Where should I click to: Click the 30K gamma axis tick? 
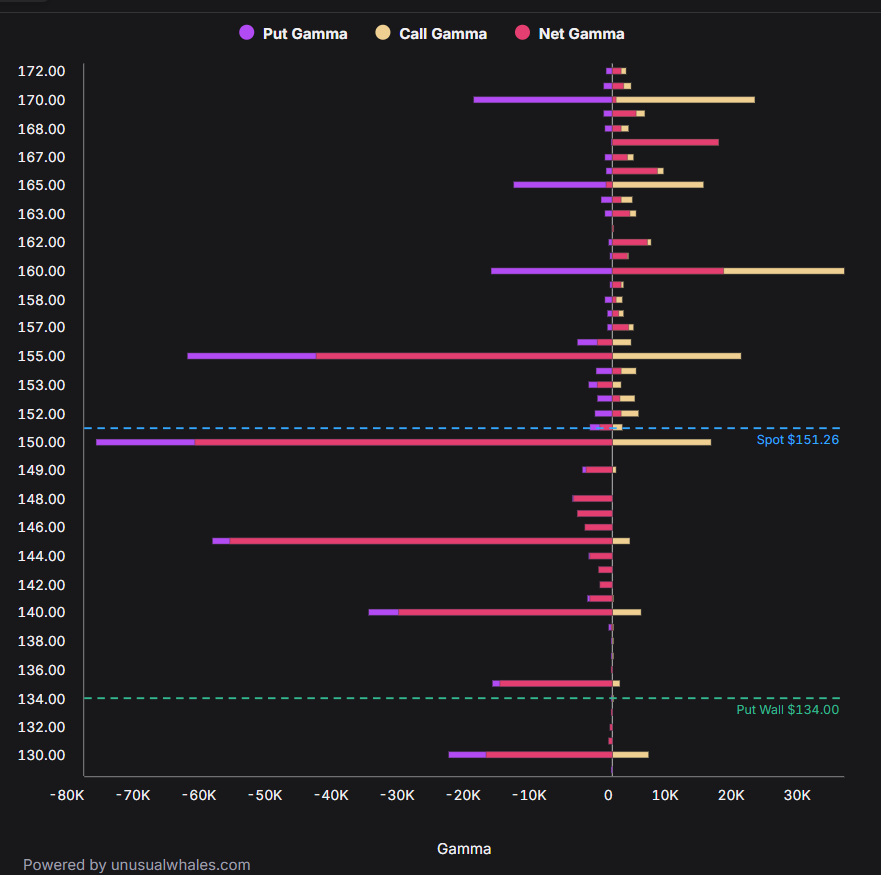[797, 795]
